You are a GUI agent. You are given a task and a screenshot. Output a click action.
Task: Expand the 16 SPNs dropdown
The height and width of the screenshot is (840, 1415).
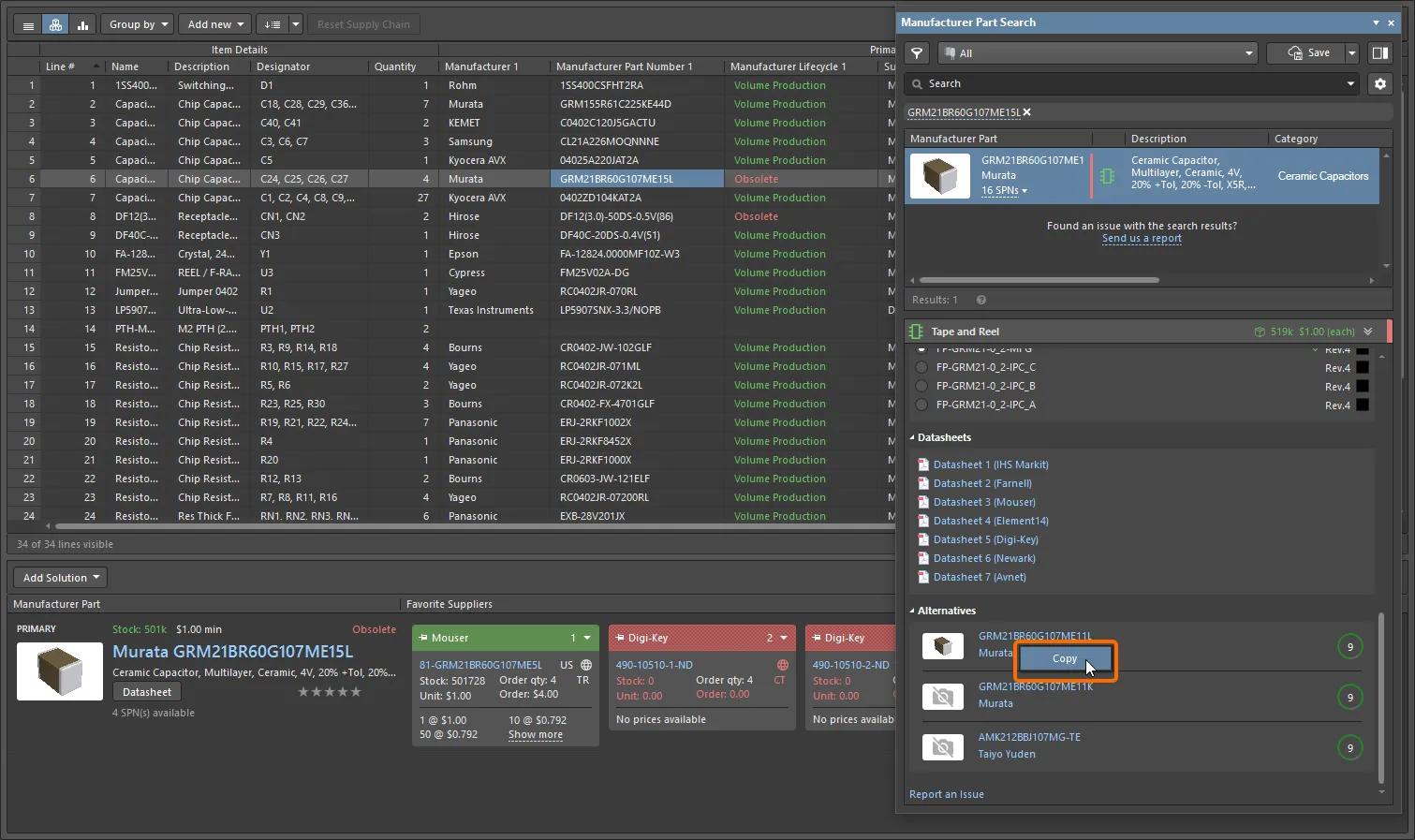point(1004,191)
